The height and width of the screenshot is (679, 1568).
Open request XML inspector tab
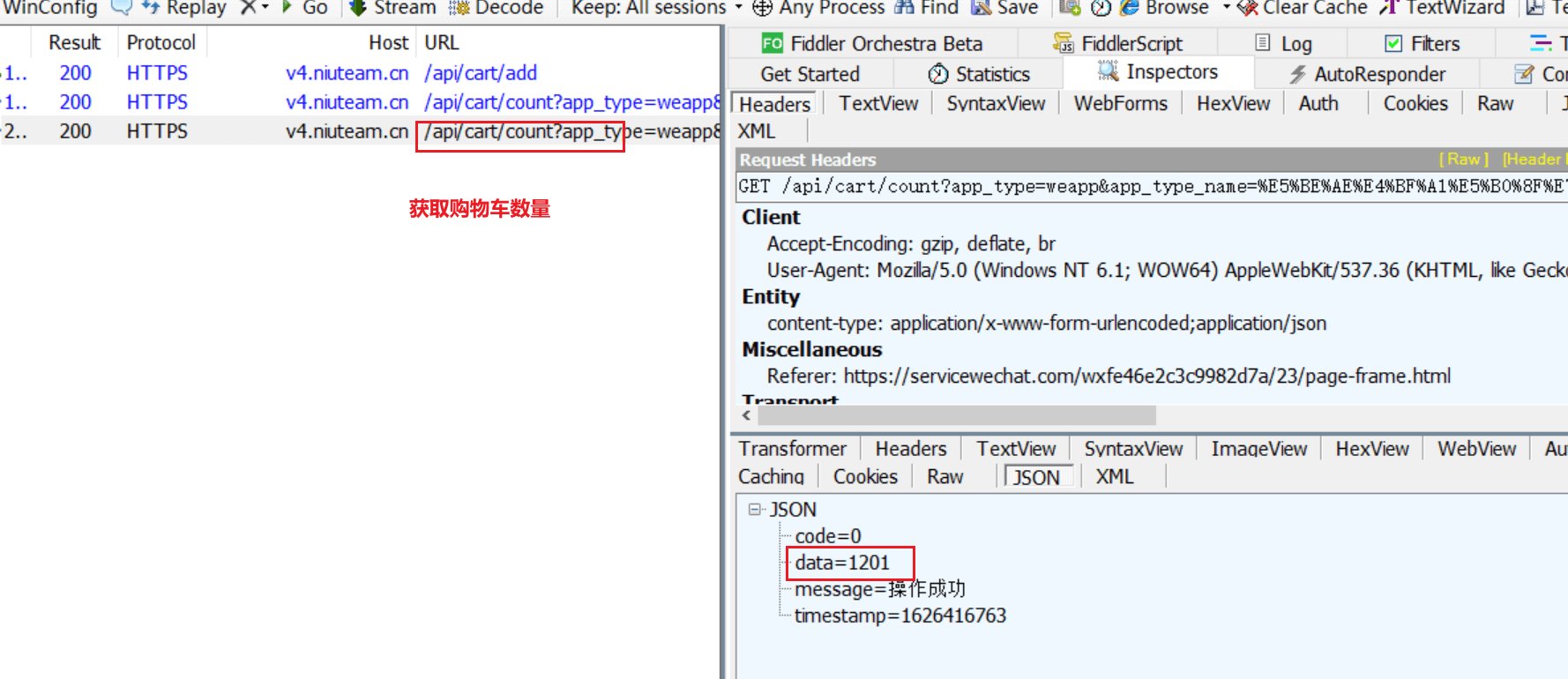click(x=756, y=131)
